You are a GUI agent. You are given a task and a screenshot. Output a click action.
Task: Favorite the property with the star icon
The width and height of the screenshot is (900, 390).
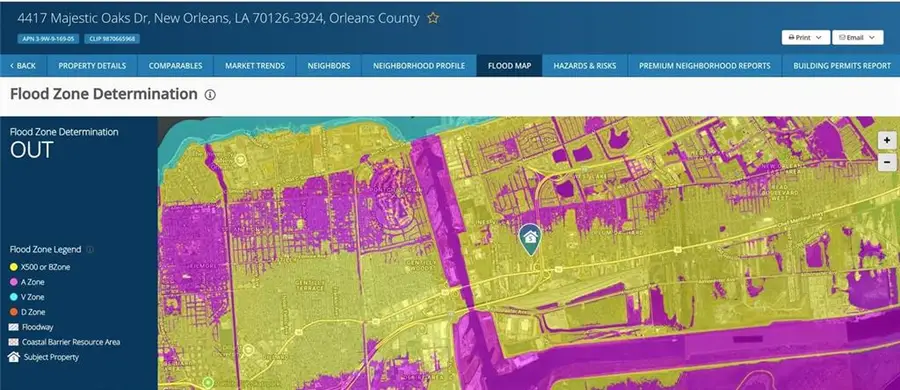(433, 18)
